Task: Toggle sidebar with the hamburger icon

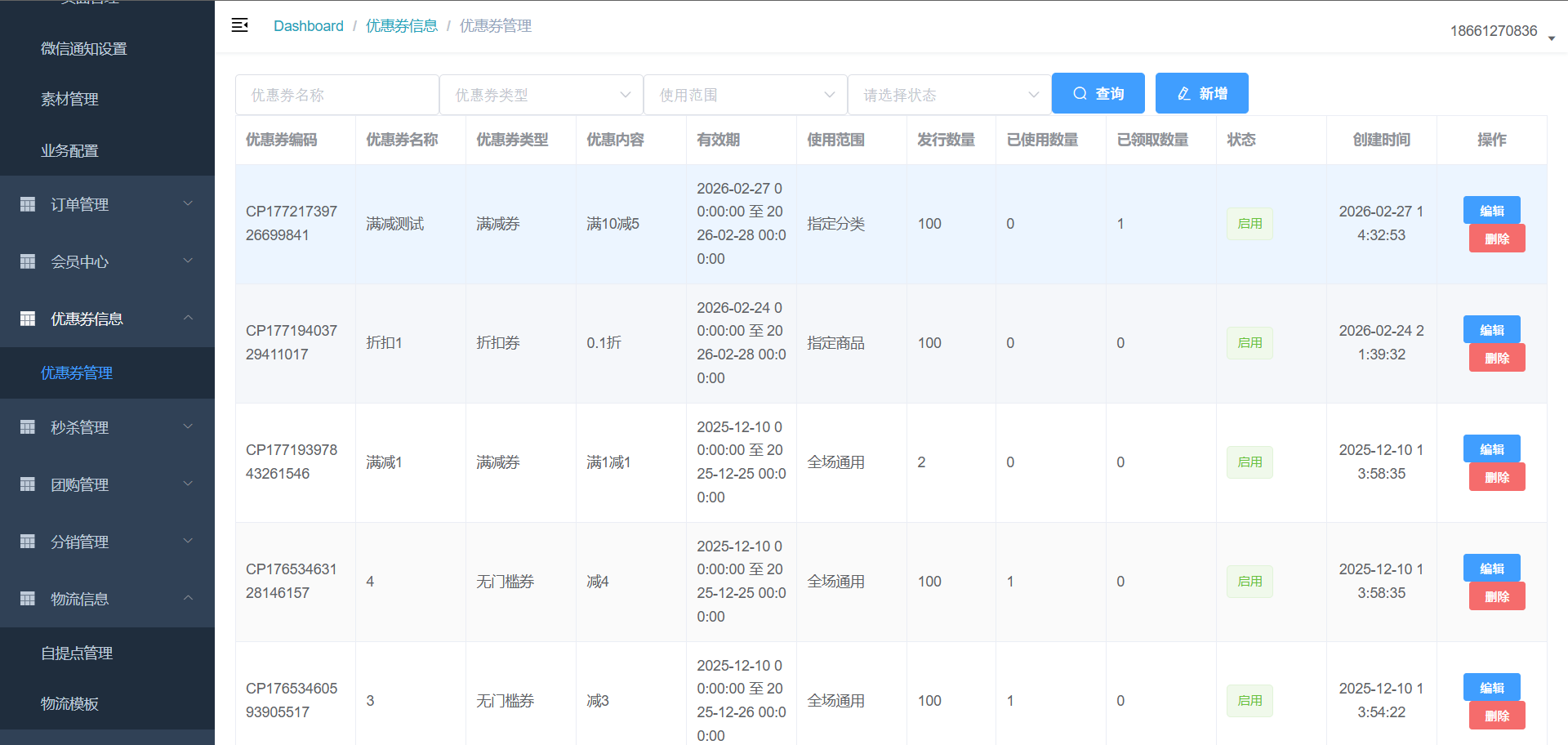Action: click(239, 25)
